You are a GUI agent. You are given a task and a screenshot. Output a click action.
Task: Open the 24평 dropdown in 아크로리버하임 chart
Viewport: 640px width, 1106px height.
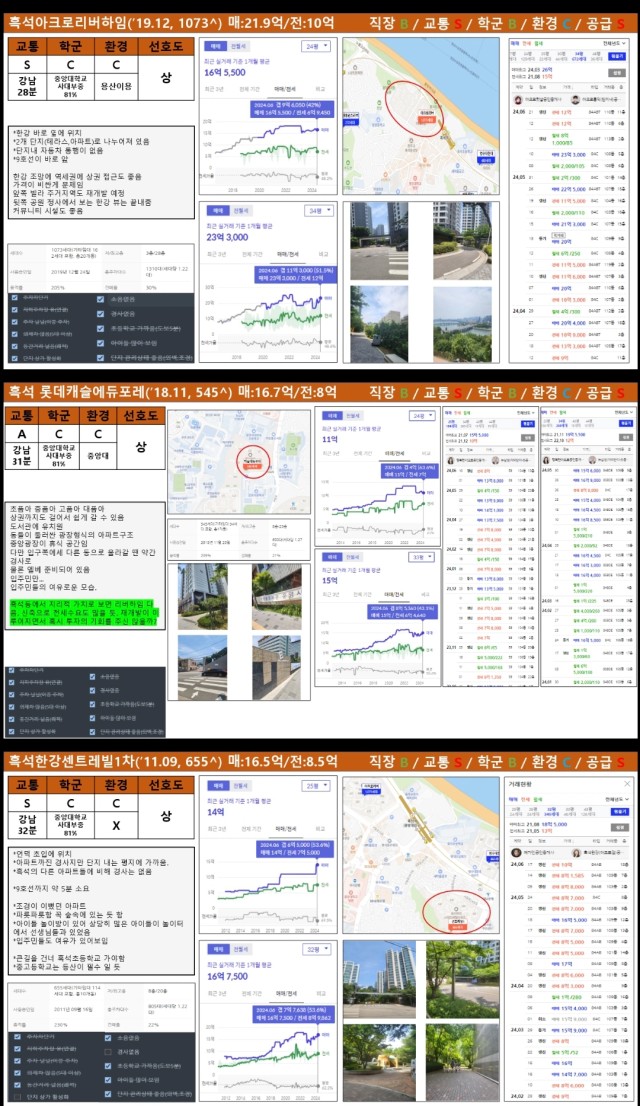[x=315, y=46]
